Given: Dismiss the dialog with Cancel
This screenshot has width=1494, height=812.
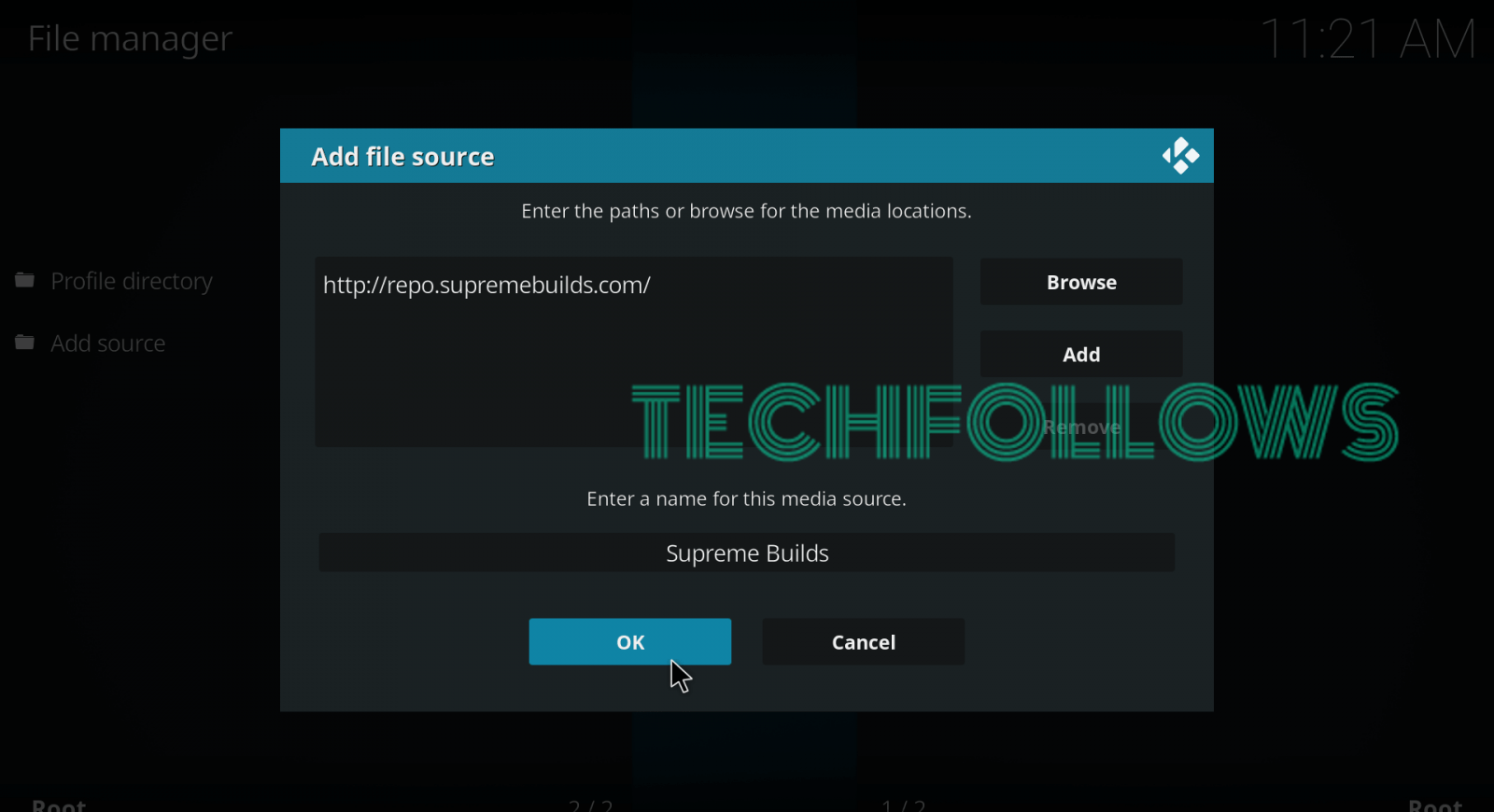Looking at the screenshot, I should (x=864, y=642).
